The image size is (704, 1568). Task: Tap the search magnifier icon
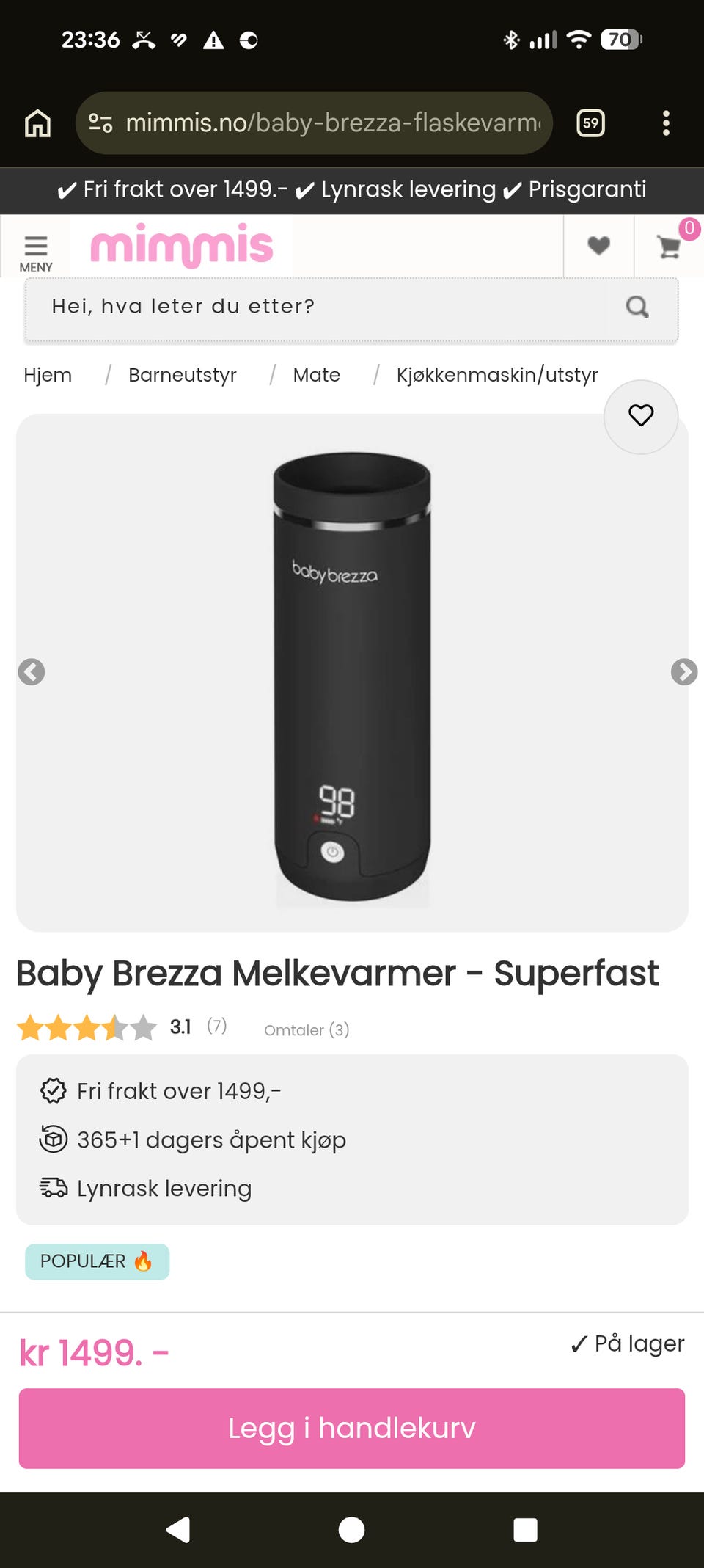tap(638, 307)
